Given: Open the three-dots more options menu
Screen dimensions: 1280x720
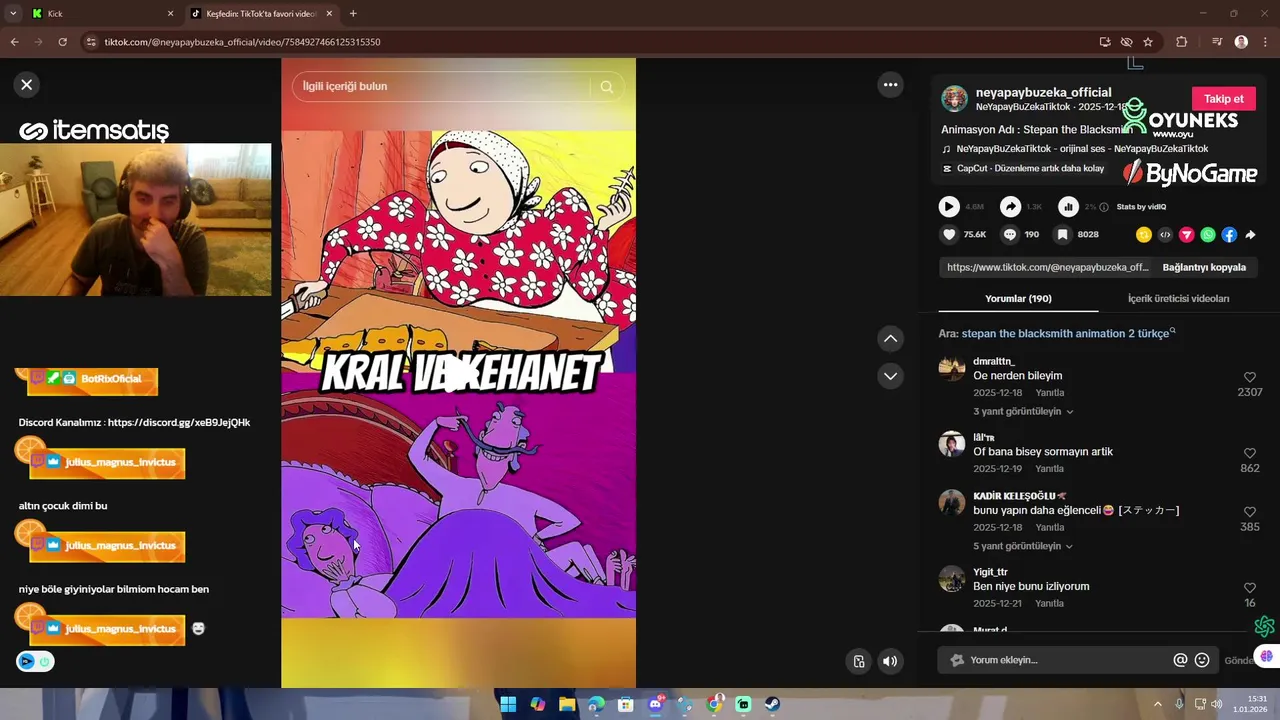Looking at the screenshot, I should coord(890,85).
